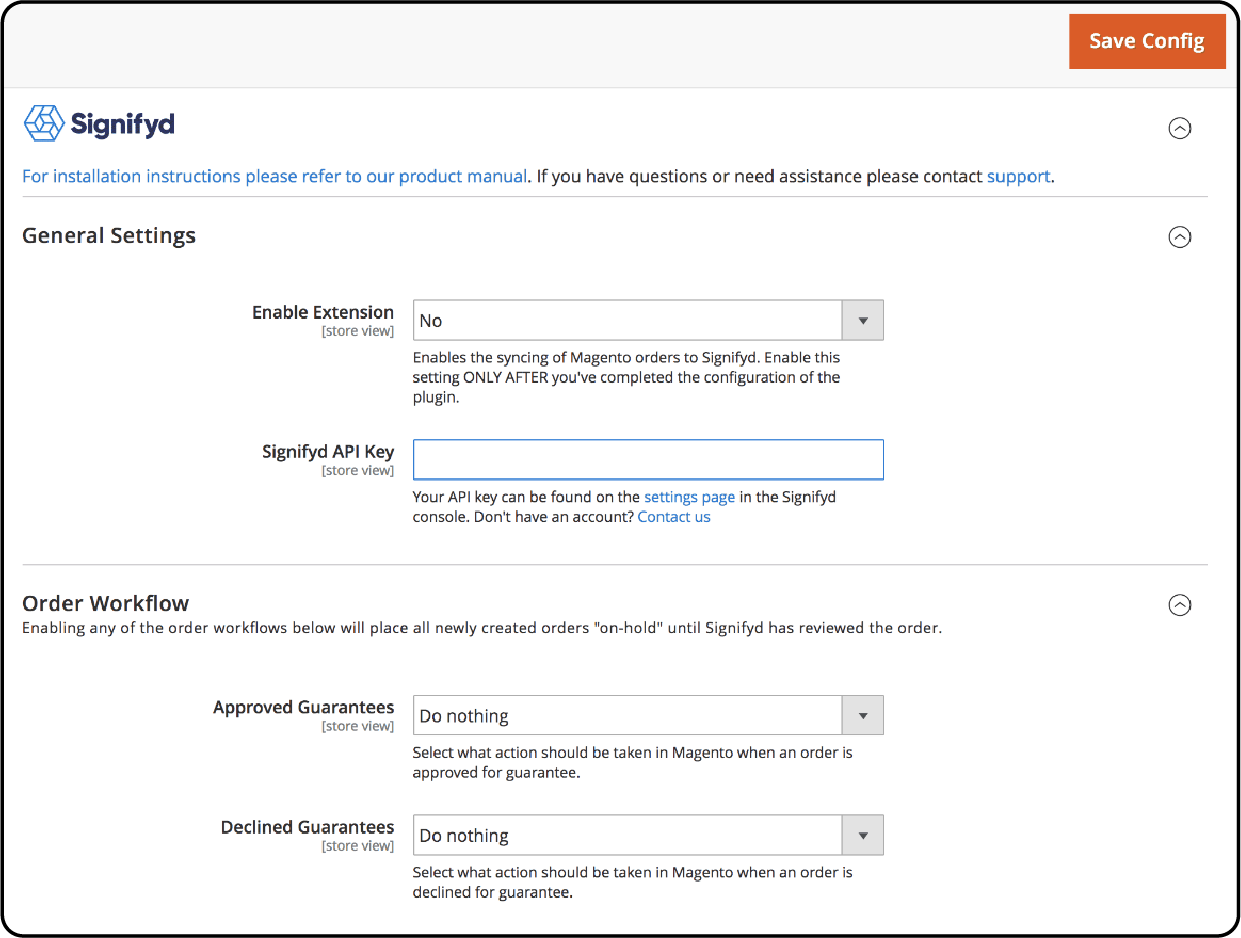Viewport: 1241px width, 938px height.
Task: Open the Declined Guarantees dropdown
Action: pos(648,835)
